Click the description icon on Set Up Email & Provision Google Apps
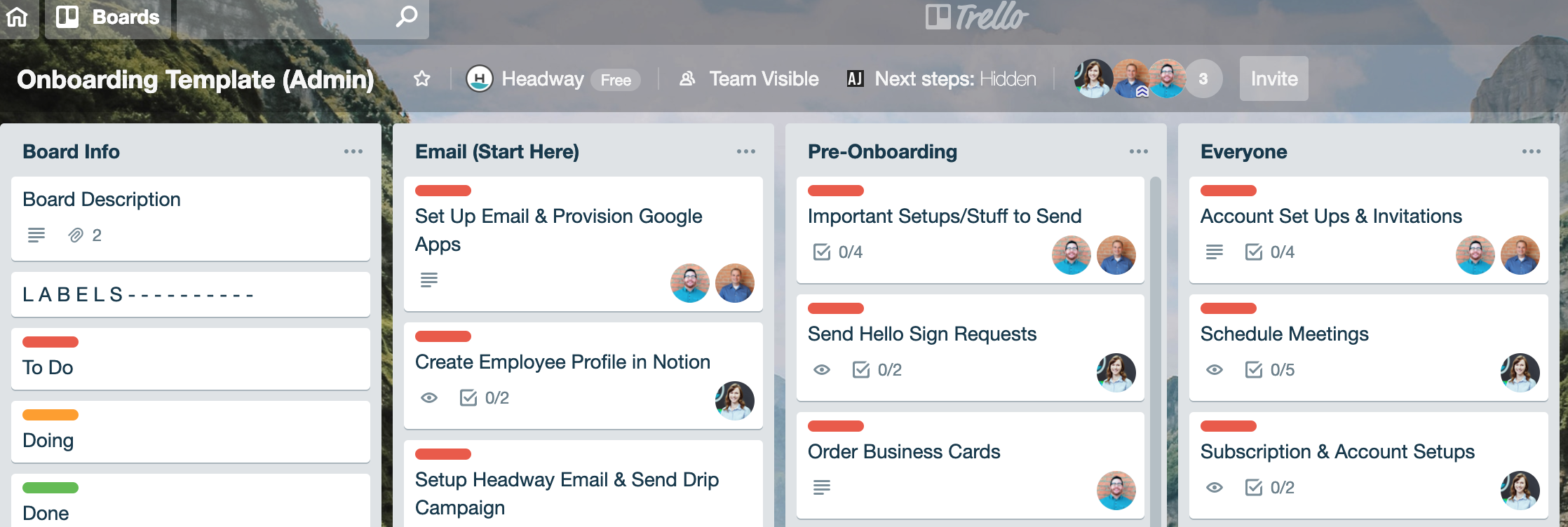 coord(428,280)
